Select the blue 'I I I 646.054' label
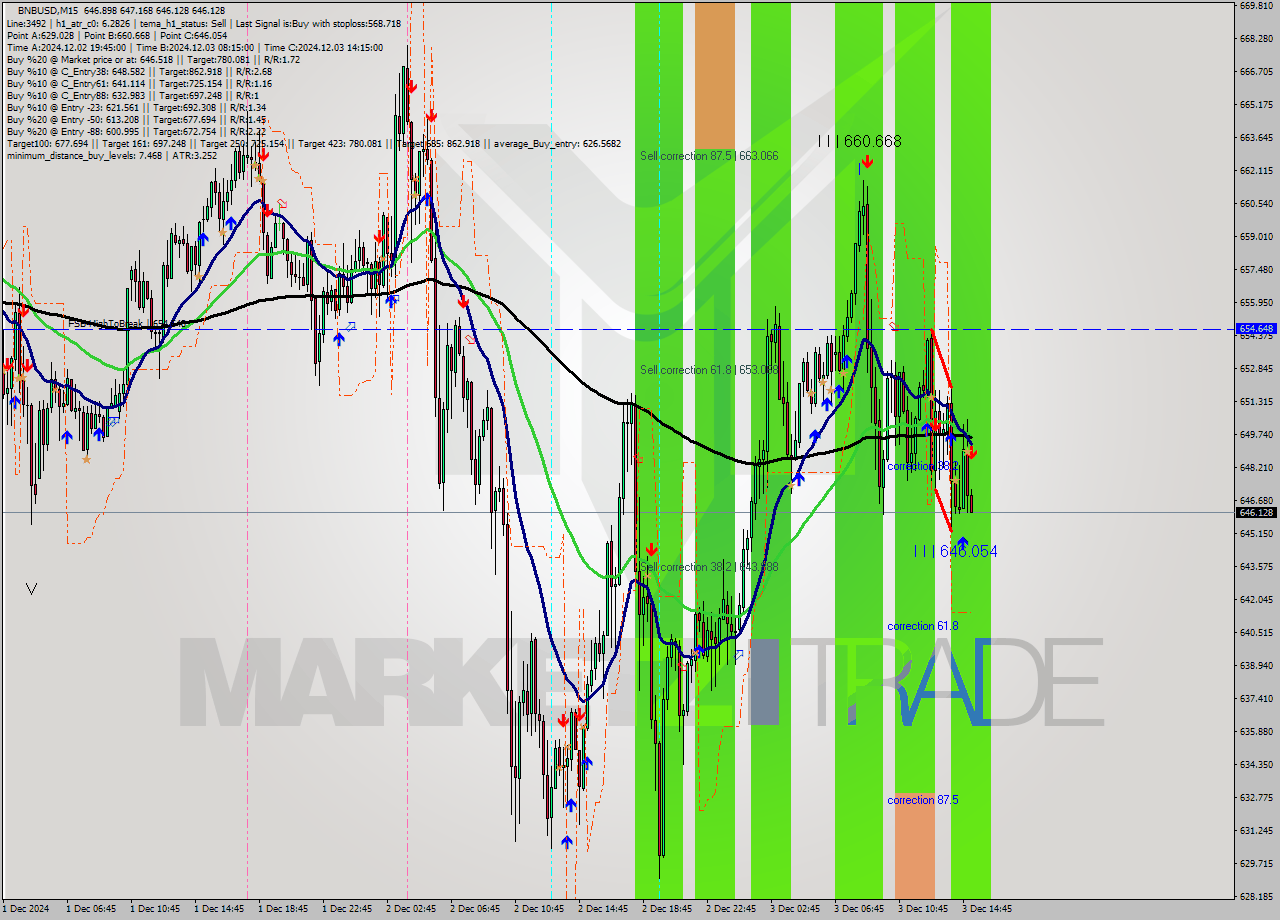Viewport: 1280px width, 920px height. tap(955, 551)
